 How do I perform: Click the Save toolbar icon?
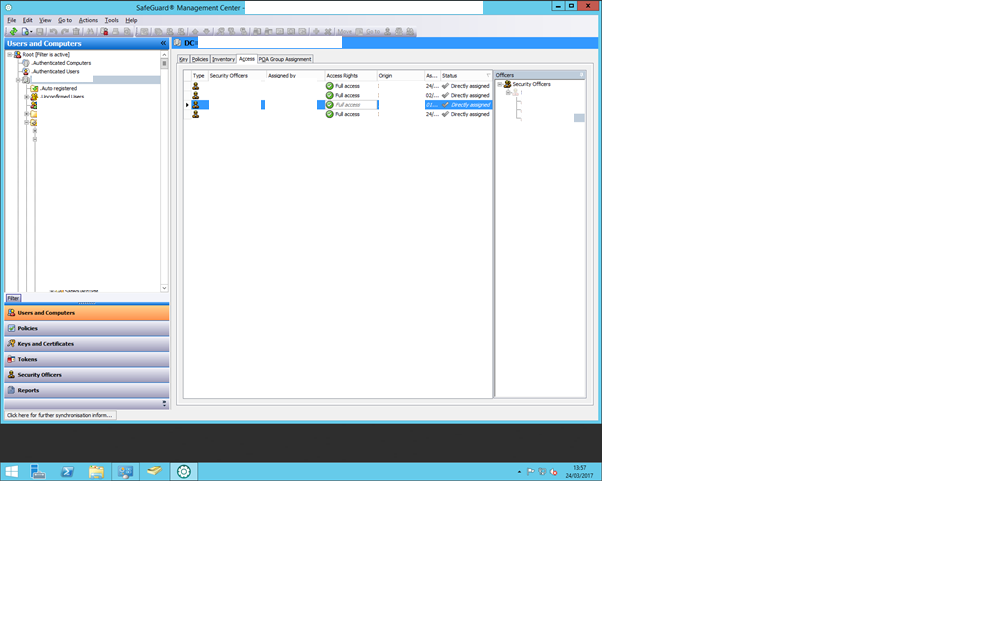pos(40,31)
